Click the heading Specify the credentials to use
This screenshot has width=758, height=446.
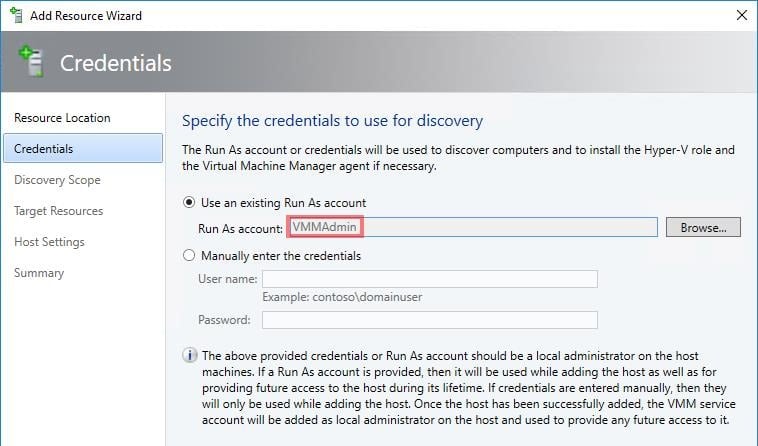tap(332, 121)
